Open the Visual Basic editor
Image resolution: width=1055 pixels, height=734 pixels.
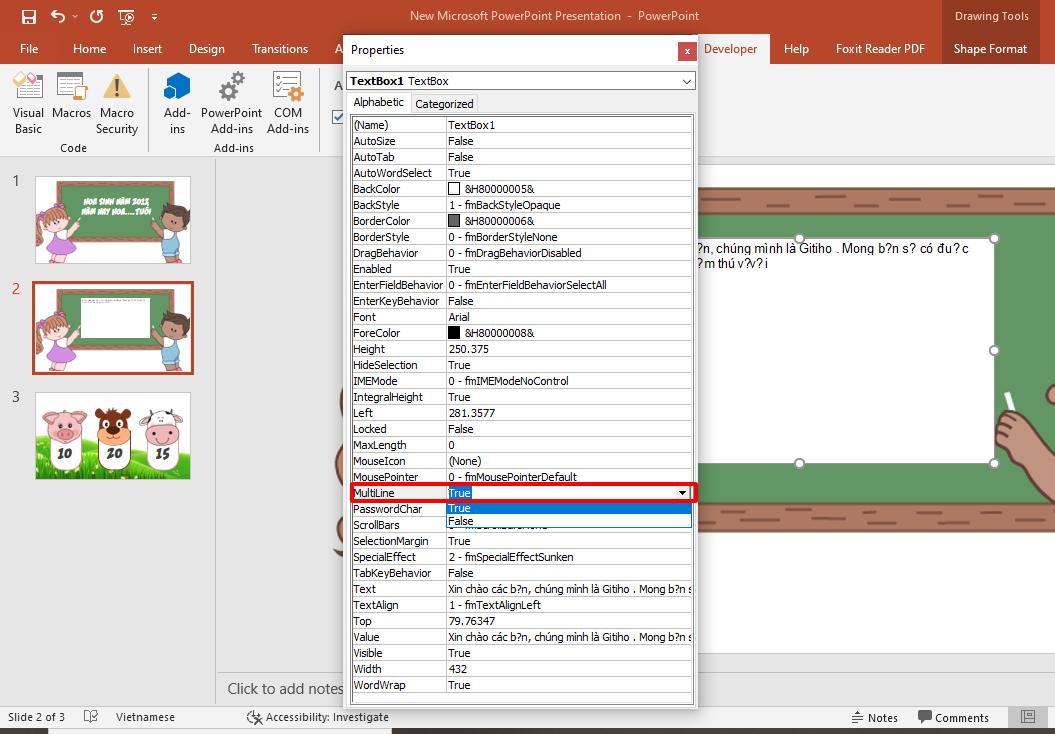pyautogui.click(x=28, y=100)
